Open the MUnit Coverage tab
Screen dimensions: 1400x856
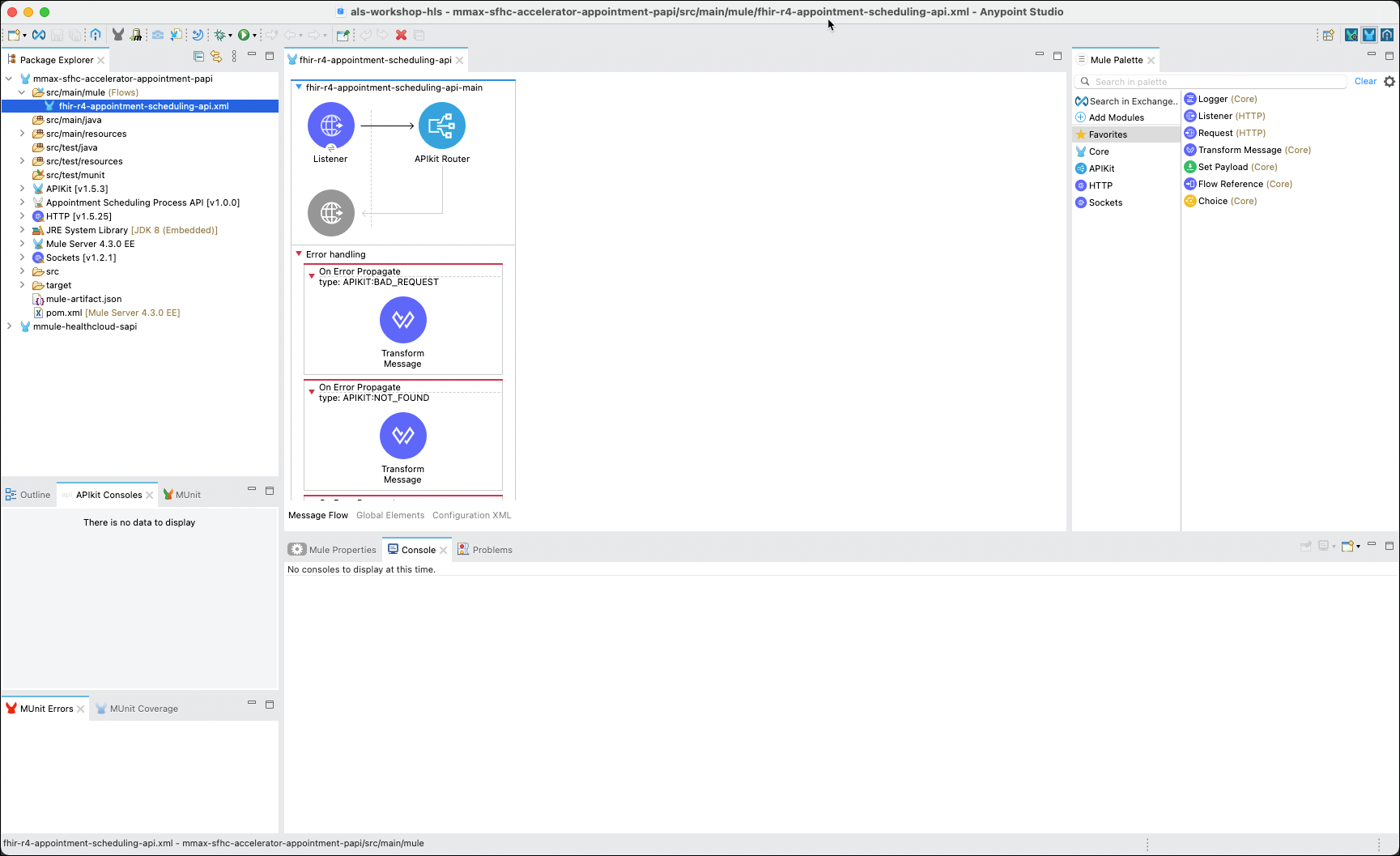click(137, 709)
